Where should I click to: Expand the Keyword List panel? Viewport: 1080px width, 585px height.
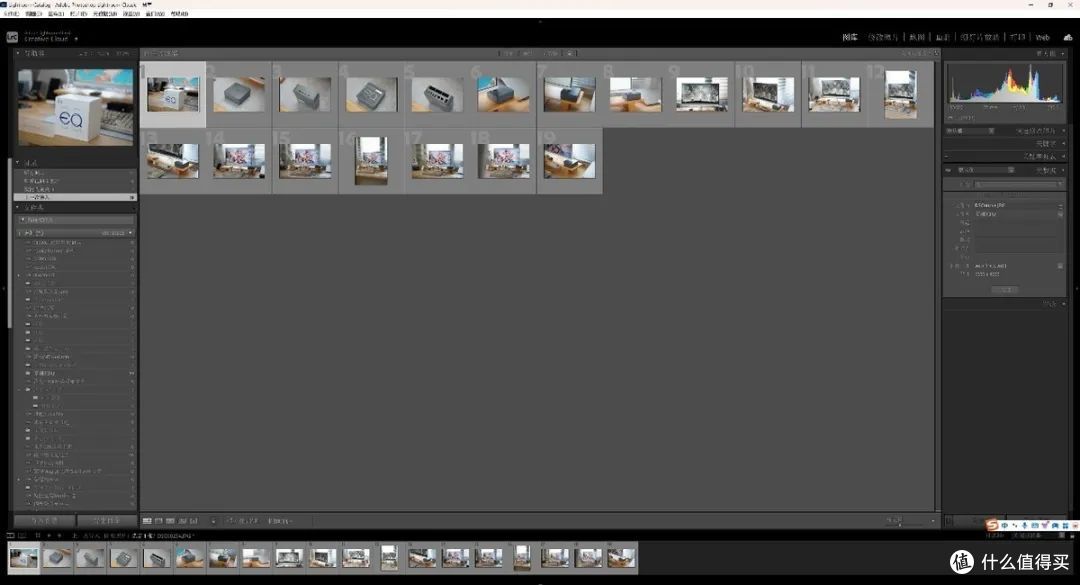[x=1063, y=156]
